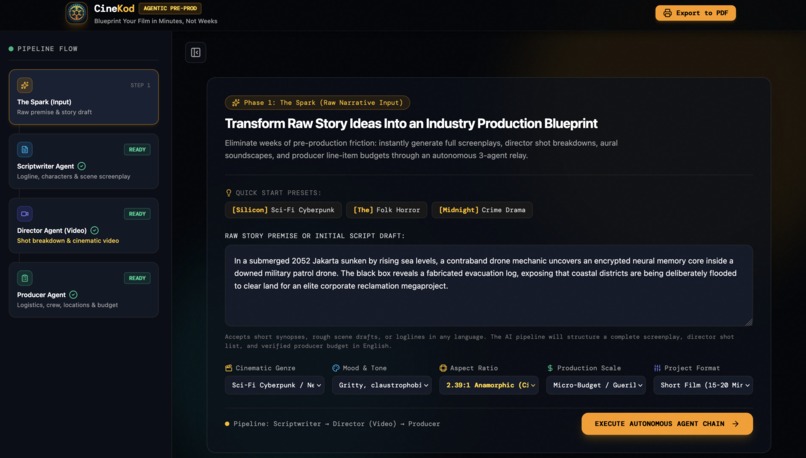Open the Aspect Ratio dropdown
Screen dimensions: 806x458
[x=489, y=385]
